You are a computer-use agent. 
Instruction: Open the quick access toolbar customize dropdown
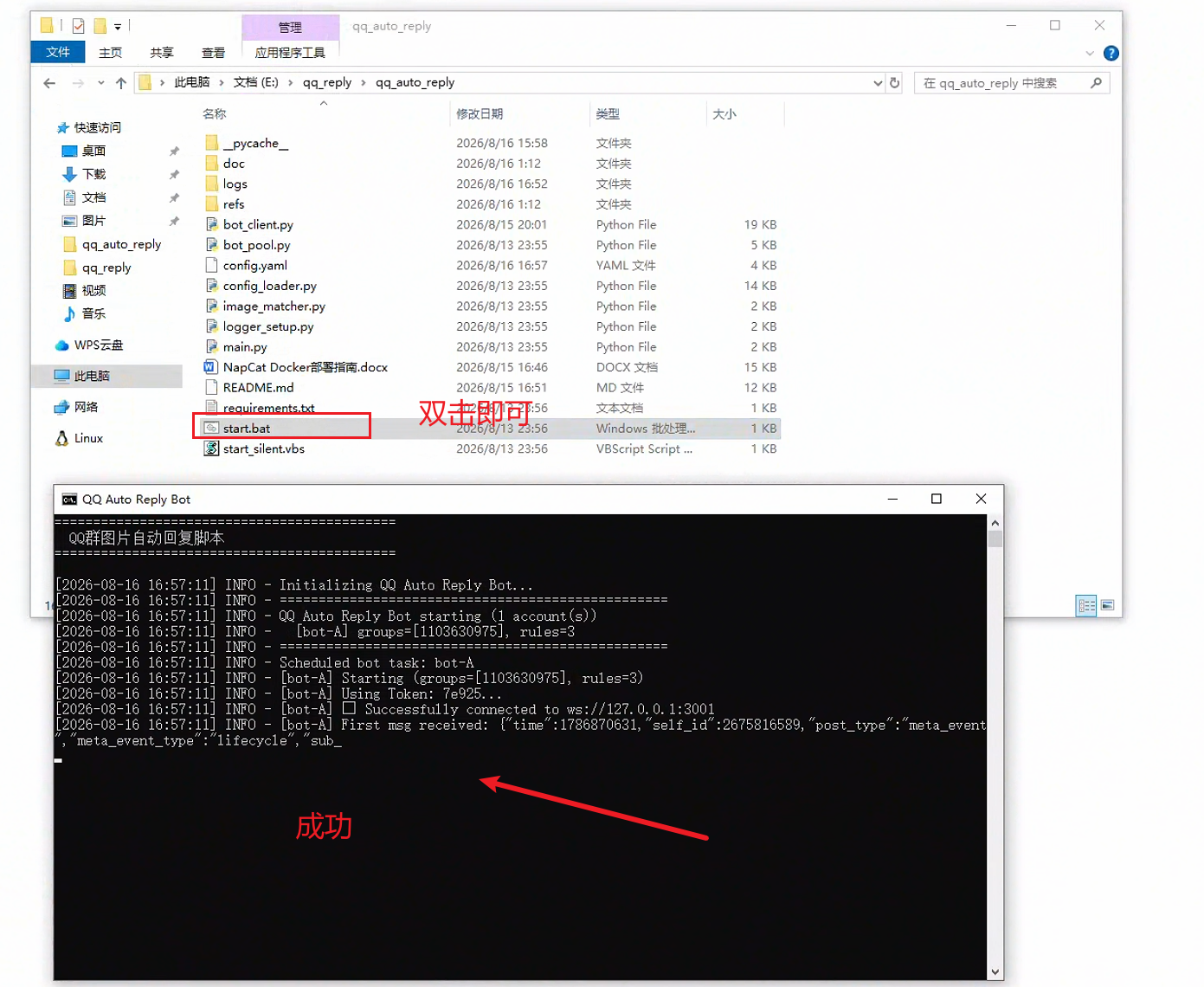tap(118, 27)
